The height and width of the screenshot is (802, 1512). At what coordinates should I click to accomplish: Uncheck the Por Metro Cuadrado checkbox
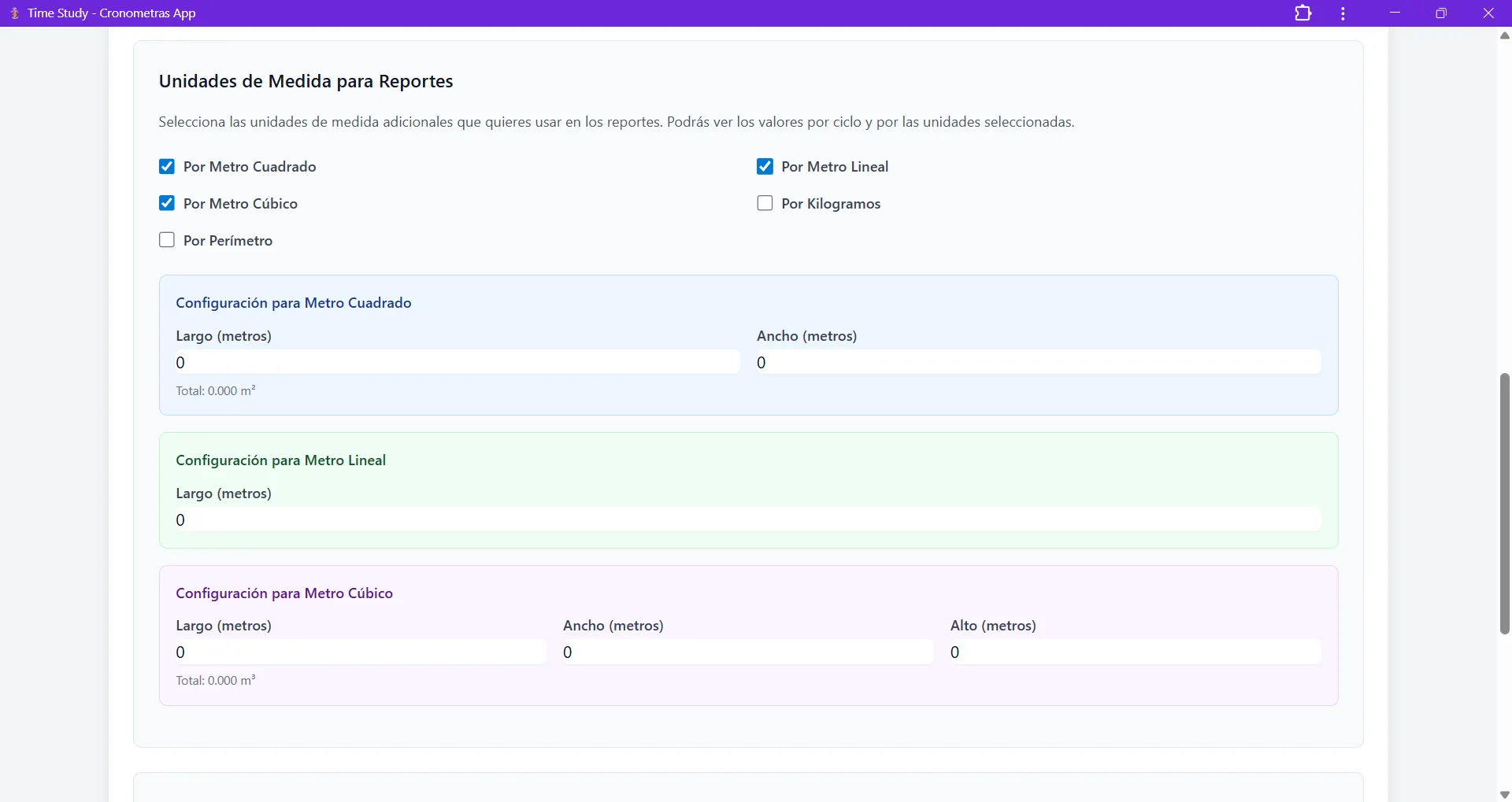click(167, 167)
